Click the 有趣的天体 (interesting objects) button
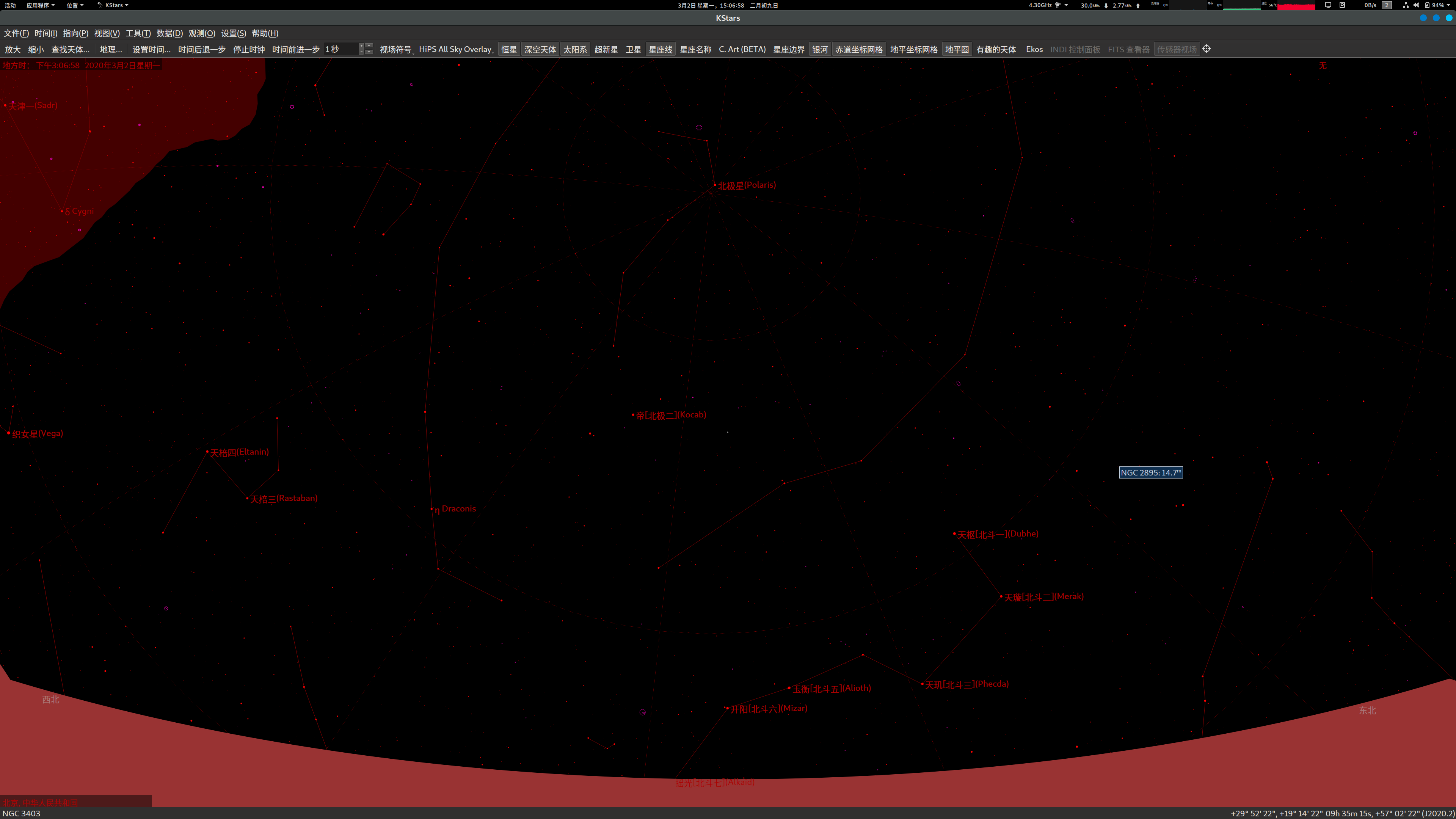 click(x=996, y=49)
